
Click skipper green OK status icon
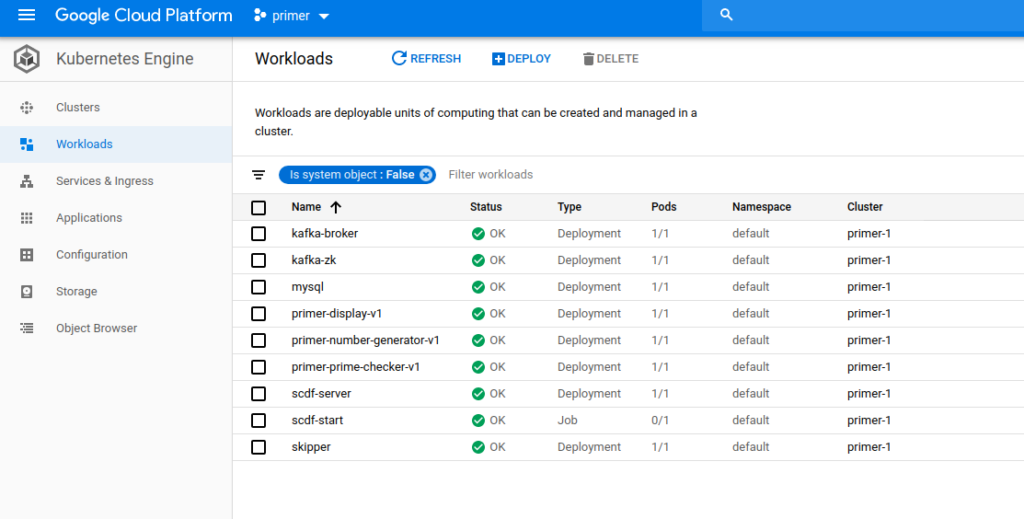point(478,447)
